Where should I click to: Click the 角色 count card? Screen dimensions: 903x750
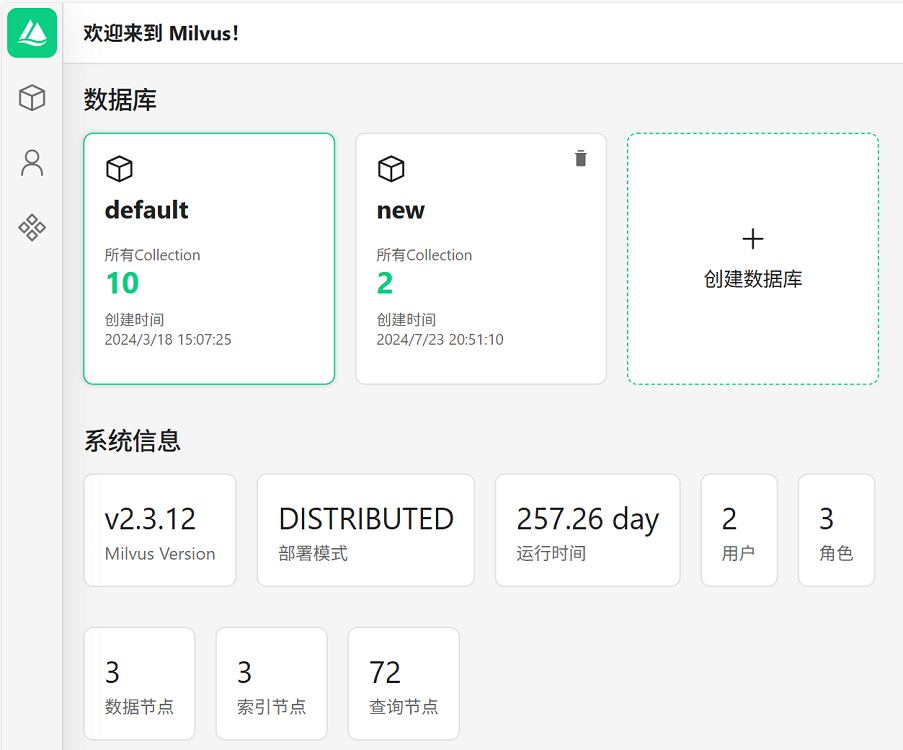tap(836, 530)
